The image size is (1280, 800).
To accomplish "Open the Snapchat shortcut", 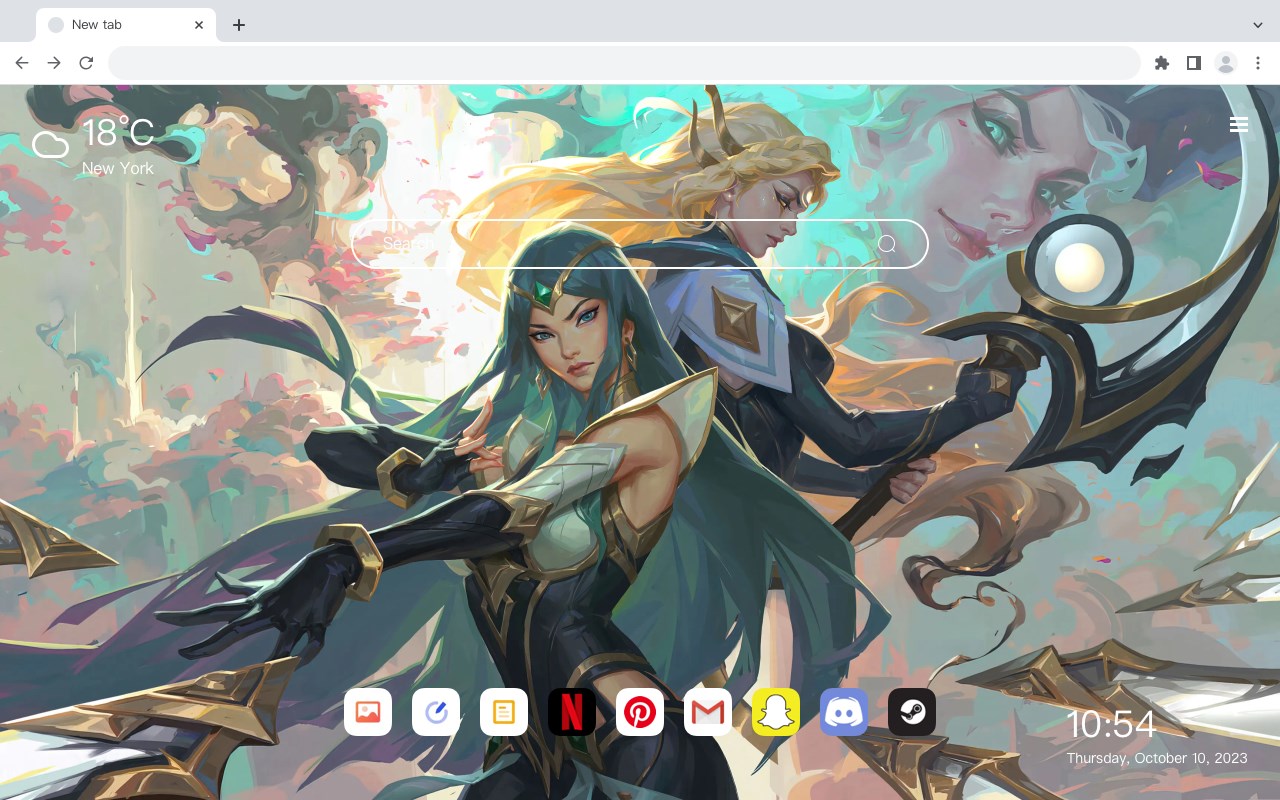I will click(776, 712).
